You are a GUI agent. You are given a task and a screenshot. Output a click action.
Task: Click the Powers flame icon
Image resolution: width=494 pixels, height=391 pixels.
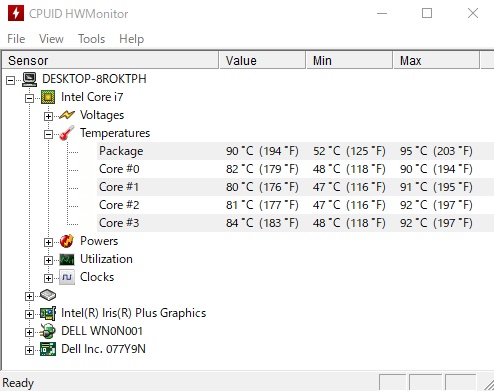(67, 241)
